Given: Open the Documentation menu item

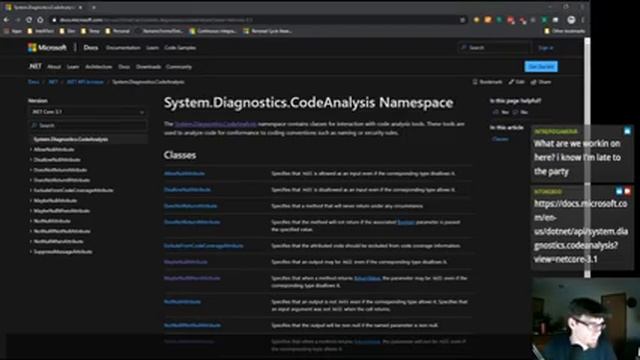Looking at the screenshot, I should (123, 48).
